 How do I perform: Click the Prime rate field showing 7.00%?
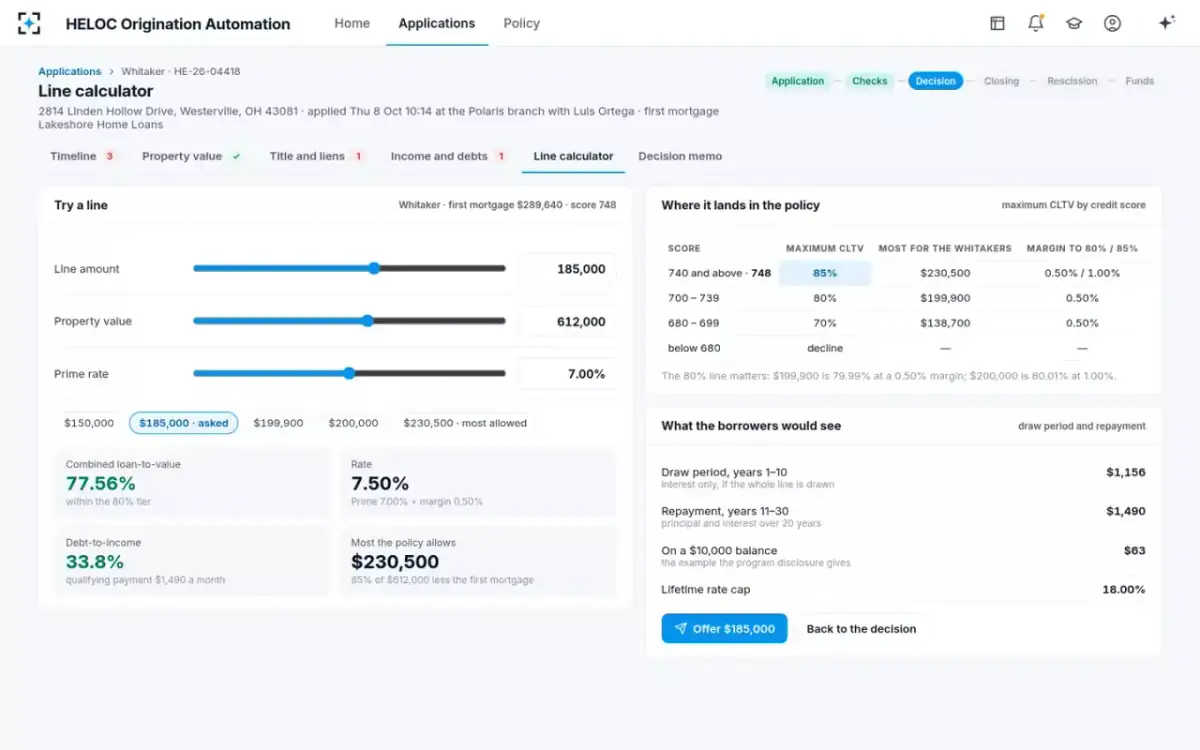click(567, 374)
